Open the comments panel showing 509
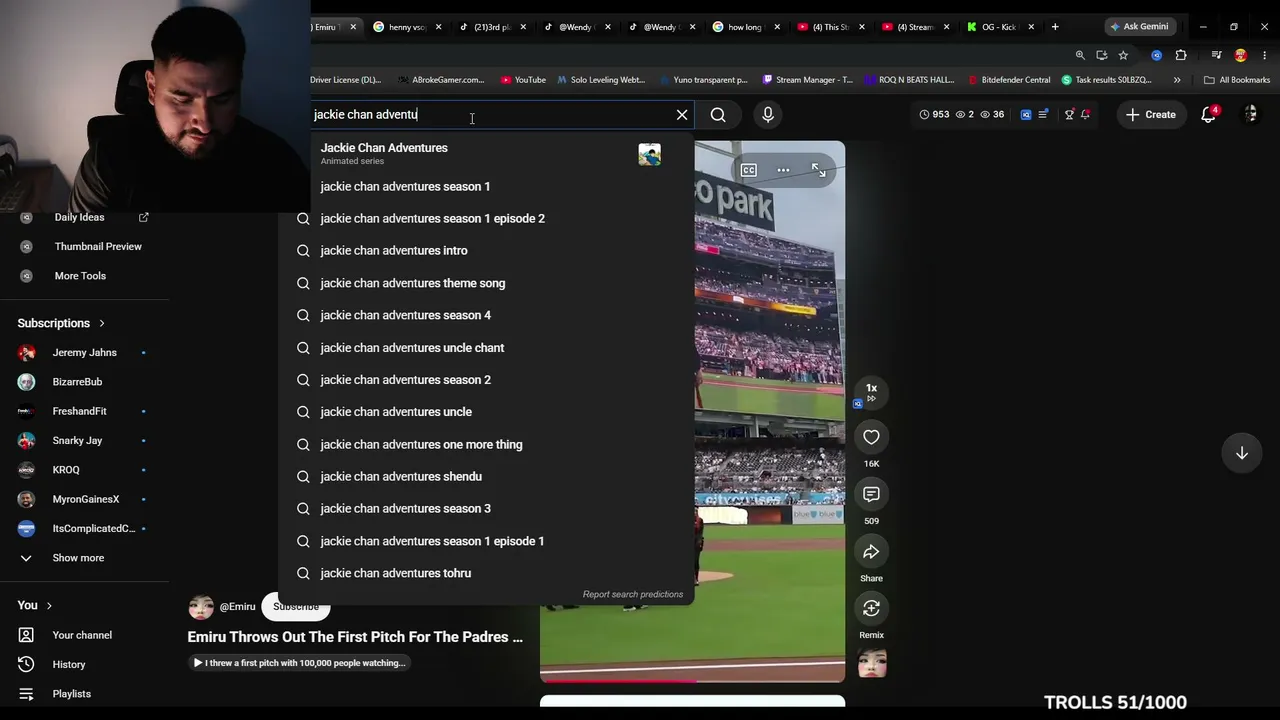1280x720 pixels. click(871, 494)
